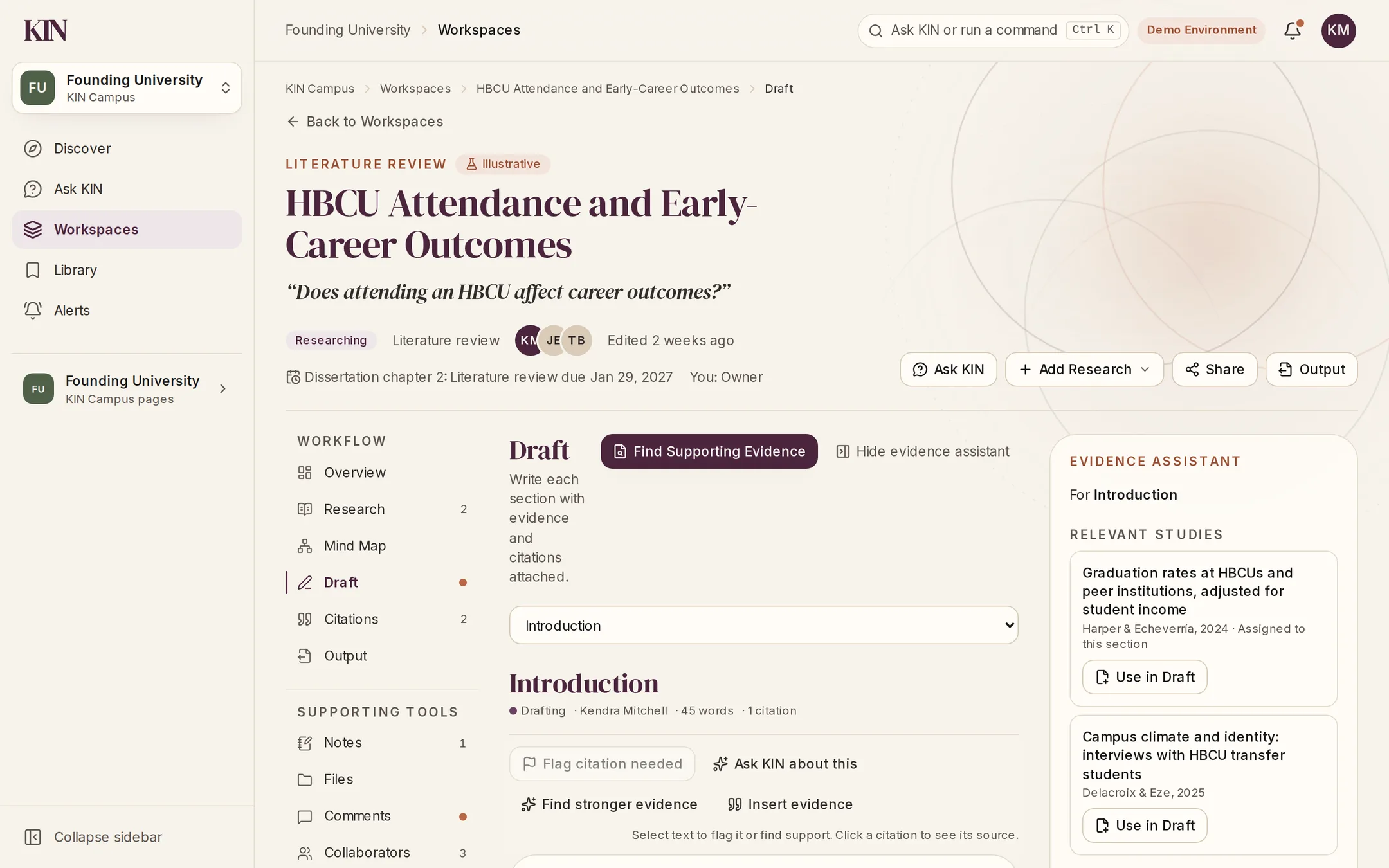
Task: Open the KM user avatar menu
Action: click(x=1338, y=30)
